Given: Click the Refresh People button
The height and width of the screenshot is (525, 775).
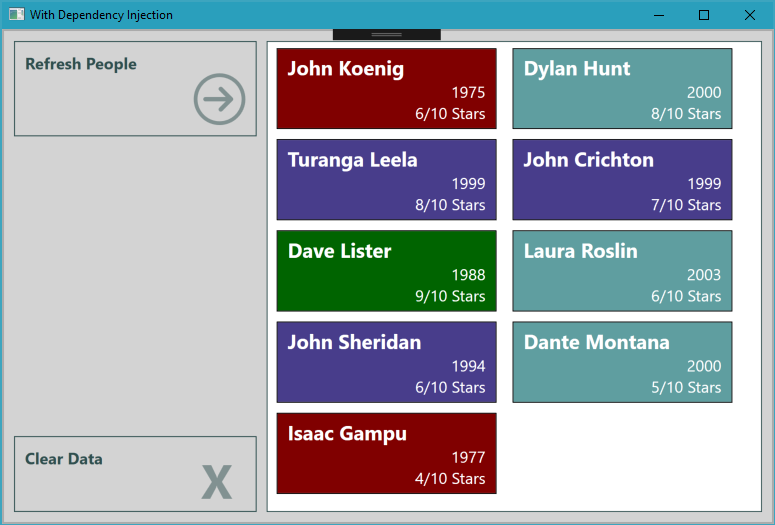Looking at the screenshot, I should point(135,88).
